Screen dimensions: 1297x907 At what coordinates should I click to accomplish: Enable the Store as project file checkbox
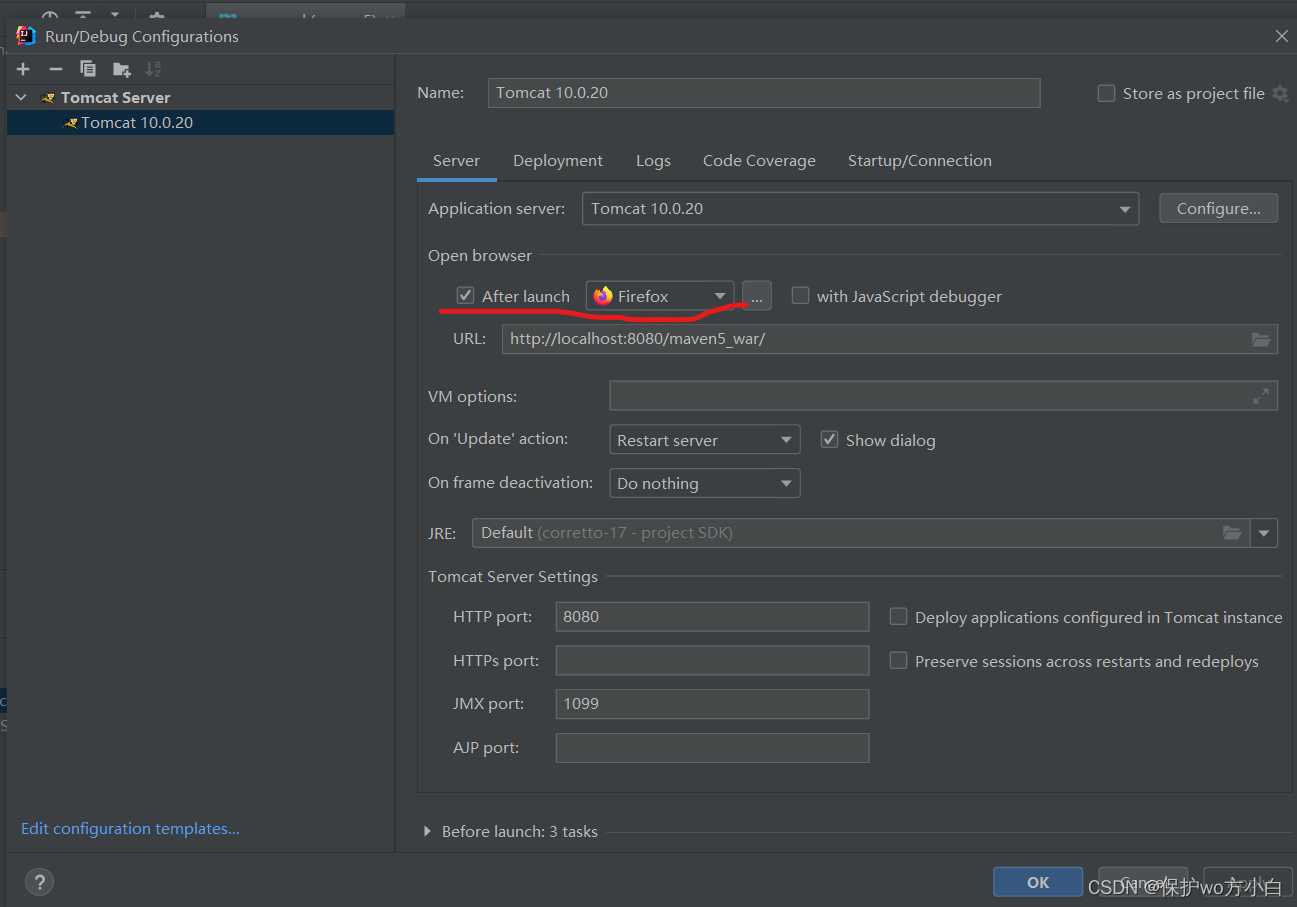point(1106,93)
